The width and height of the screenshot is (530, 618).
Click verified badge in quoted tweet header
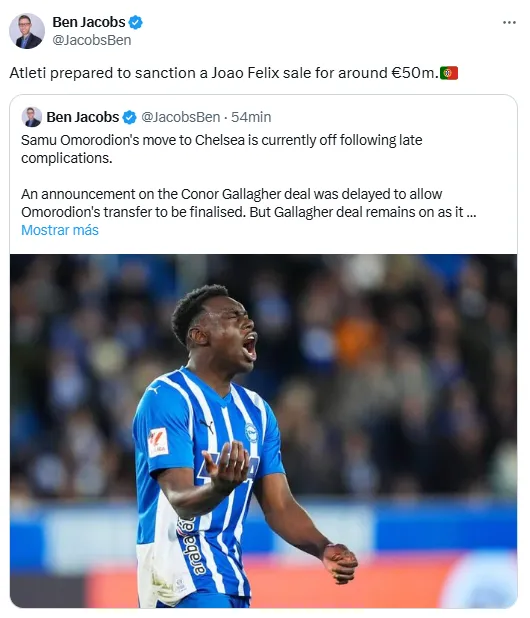(x=129, y=117)
